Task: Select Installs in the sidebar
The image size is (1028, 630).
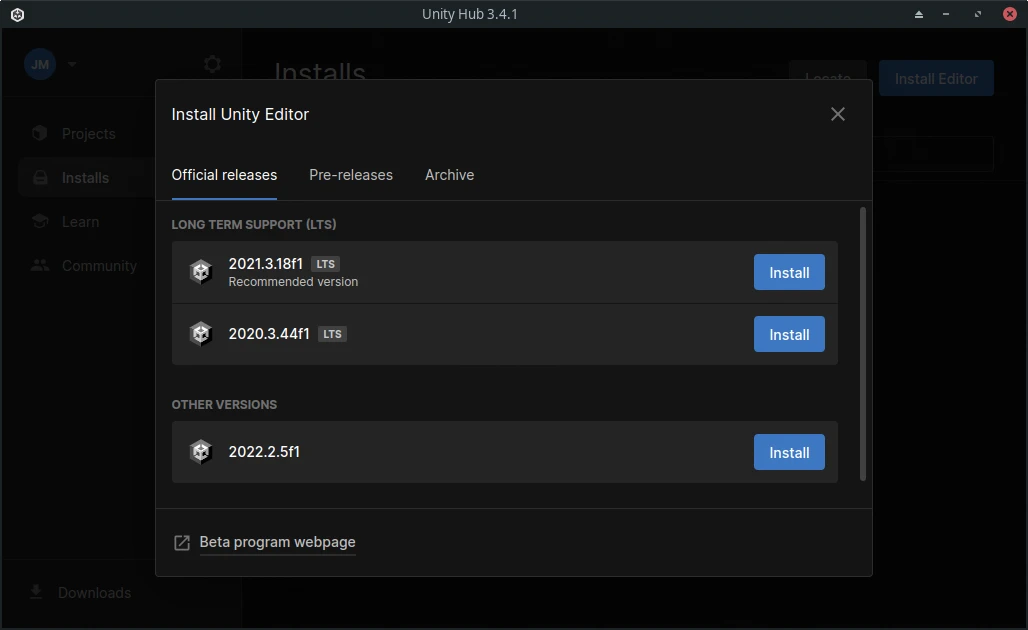Action: click(x=85, y=178)
